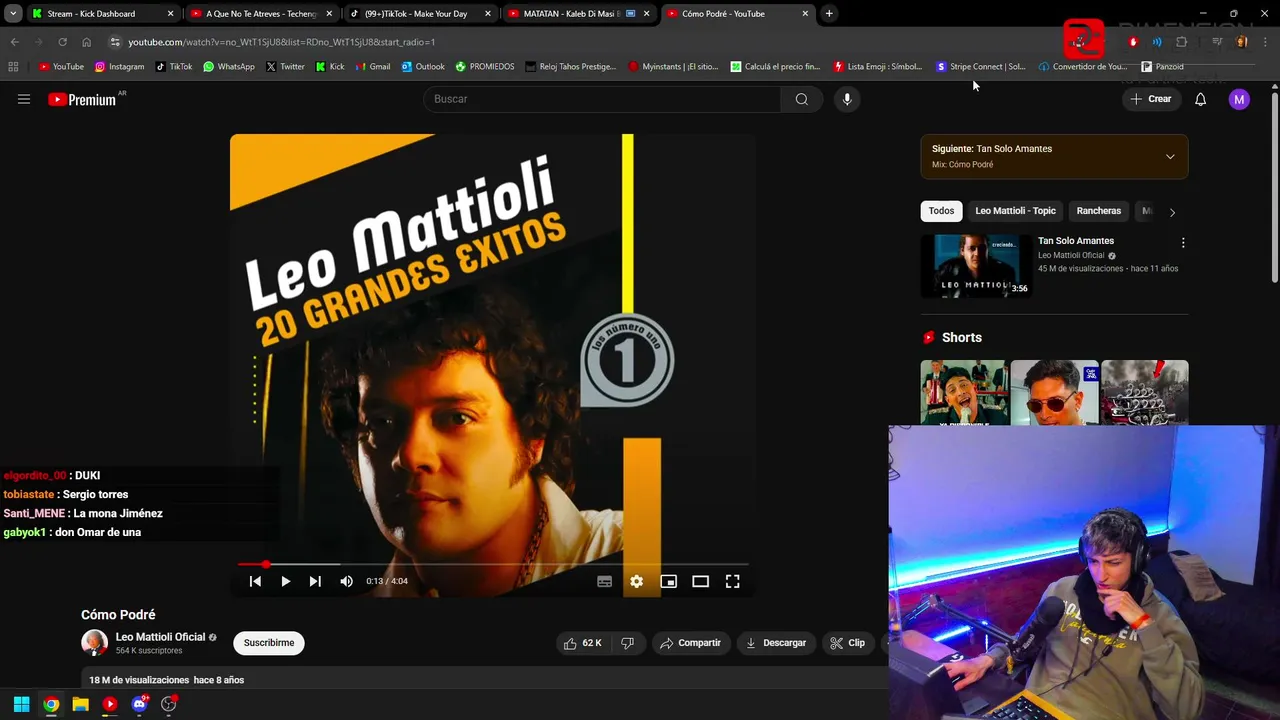Image resolution: width=1280 pixels, height=720 pixels.
Task: Open the Stripe Connect bookmark
Action: click(980, 67)
